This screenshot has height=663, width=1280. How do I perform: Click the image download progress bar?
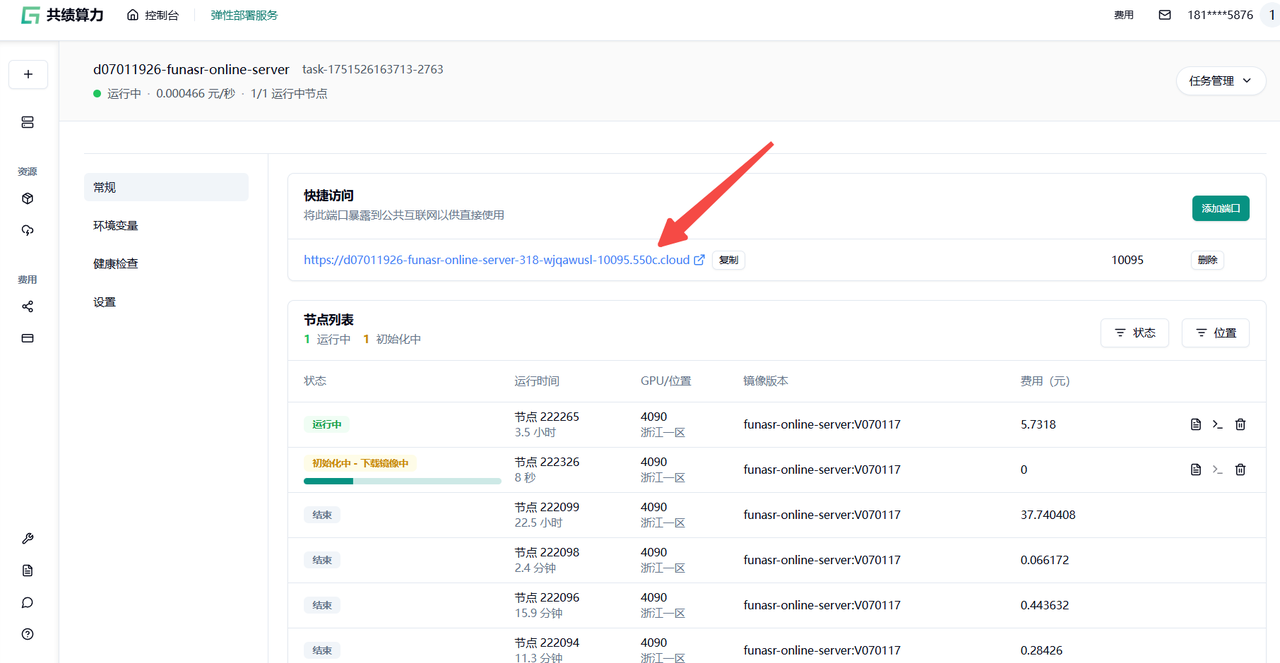click(x=402, y=481)
